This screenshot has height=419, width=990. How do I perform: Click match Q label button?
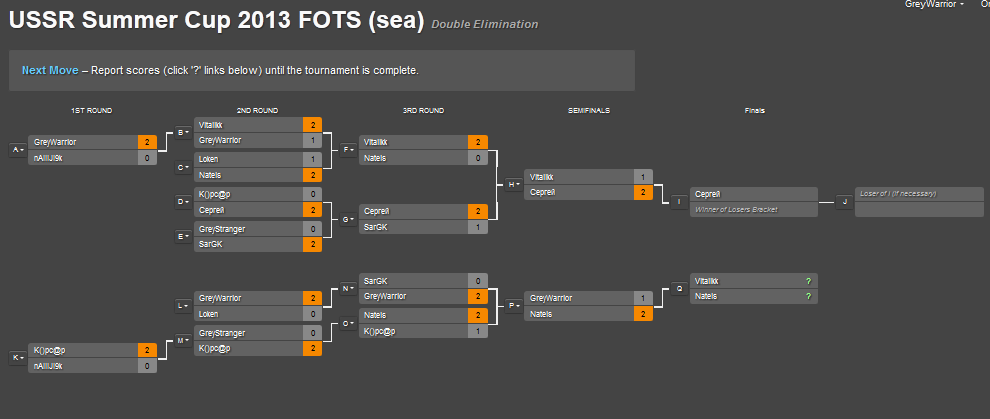click(x=679, y=288)
